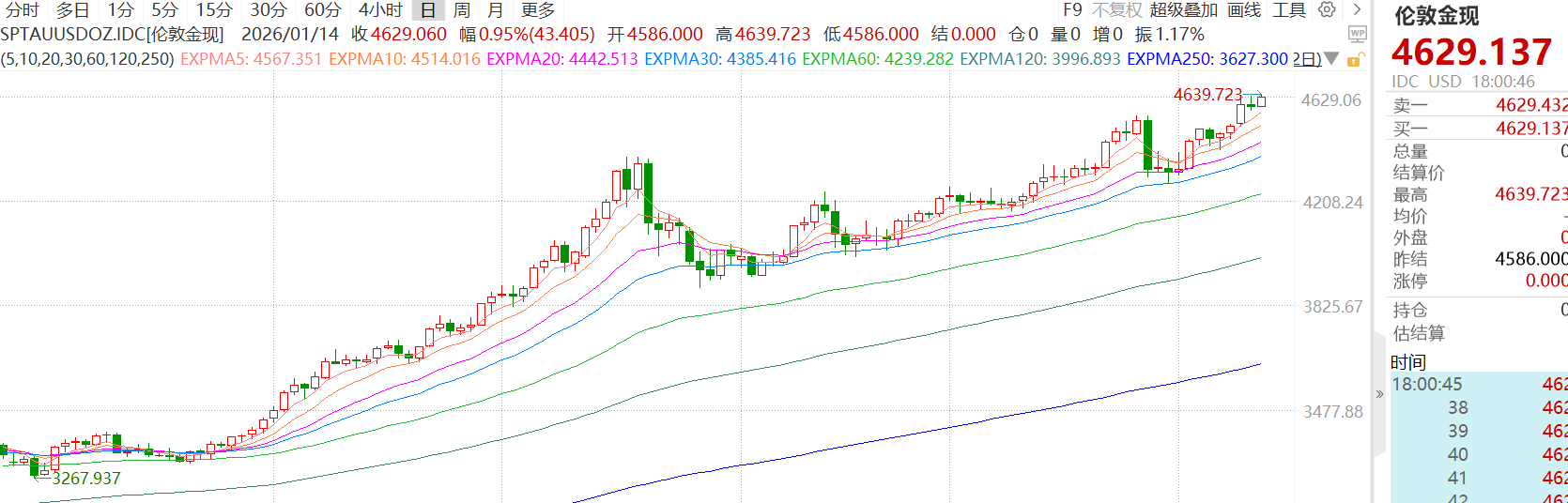Click the 3267.937 low marker on chart
The height and width of the screenshot is (503, 1568).
[86, 479]
